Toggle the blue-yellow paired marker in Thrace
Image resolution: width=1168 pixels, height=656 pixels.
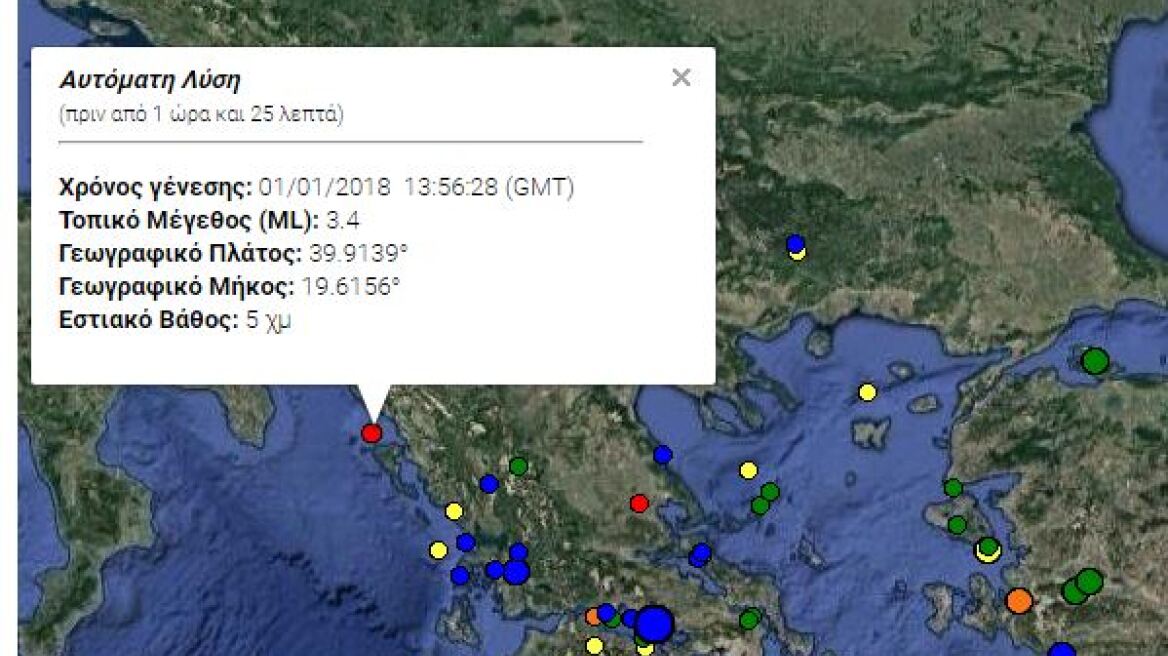pyautogui.click(x=795, y=250)
